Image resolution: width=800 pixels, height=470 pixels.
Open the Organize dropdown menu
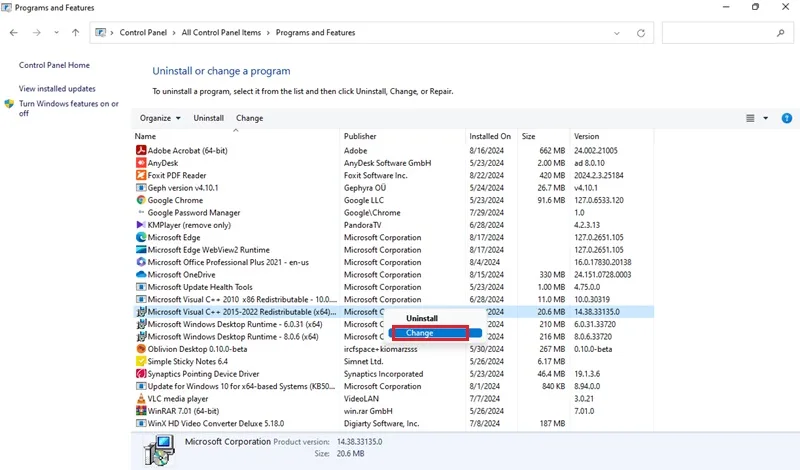point(160,118)
